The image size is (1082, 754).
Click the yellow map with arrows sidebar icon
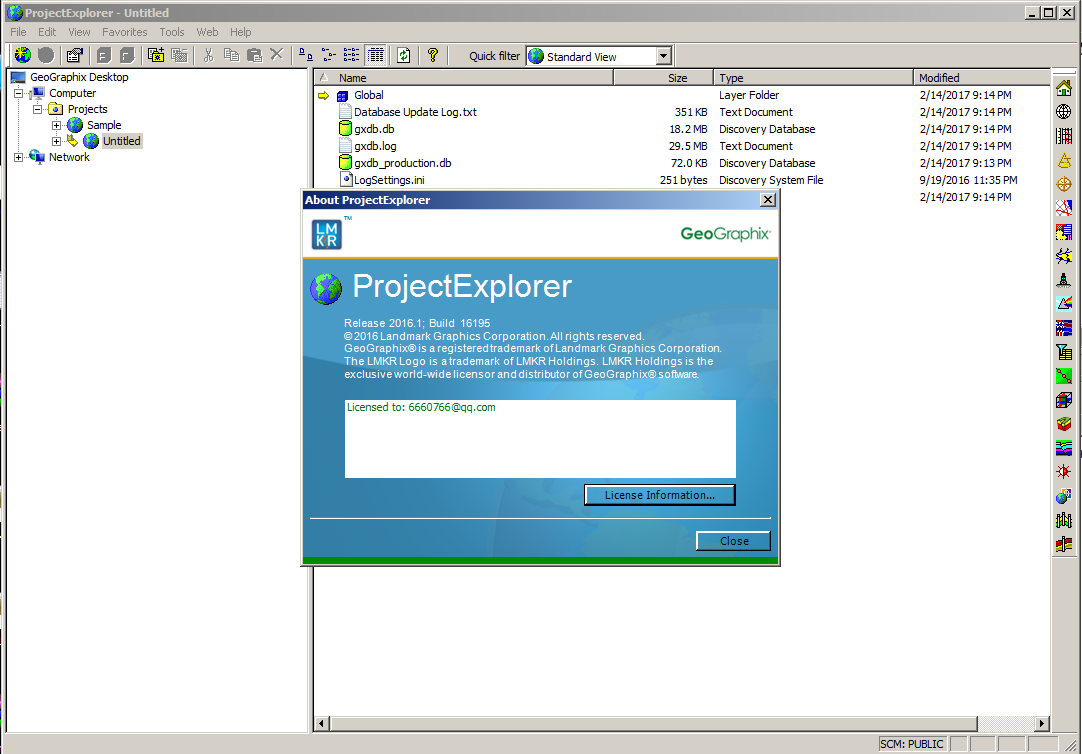pos(1064,256)
